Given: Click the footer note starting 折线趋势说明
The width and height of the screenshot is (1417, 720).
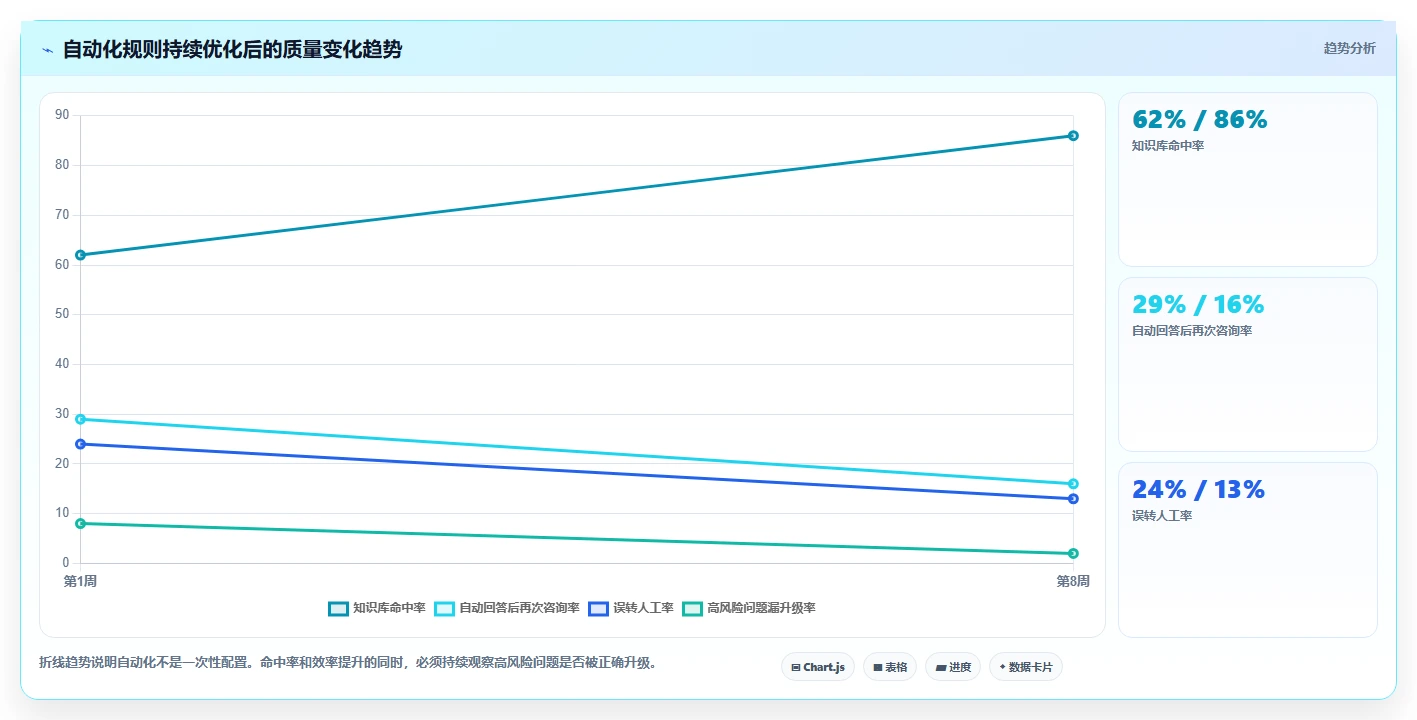Looking at the screenshot, I should coord(348,662).
